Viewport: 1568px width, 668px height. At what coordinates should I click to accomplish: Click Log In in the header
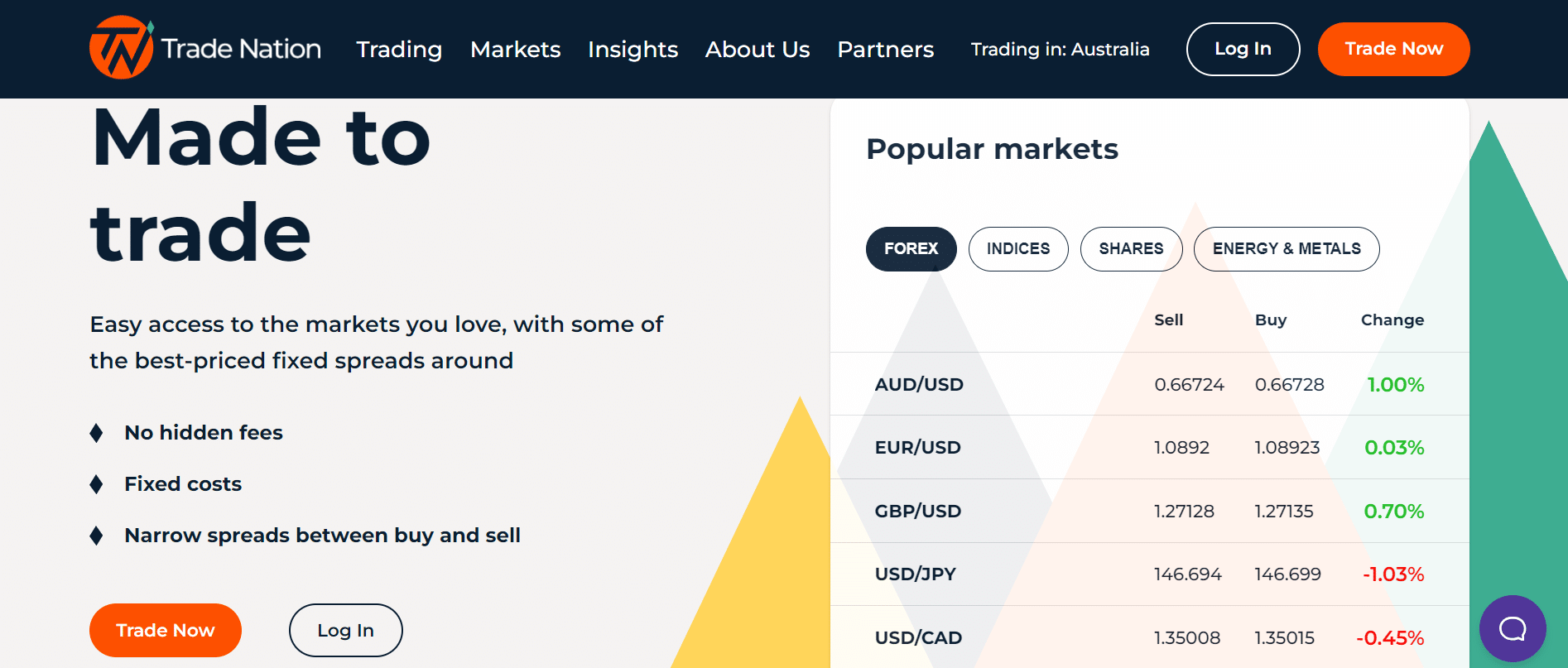1243,49
